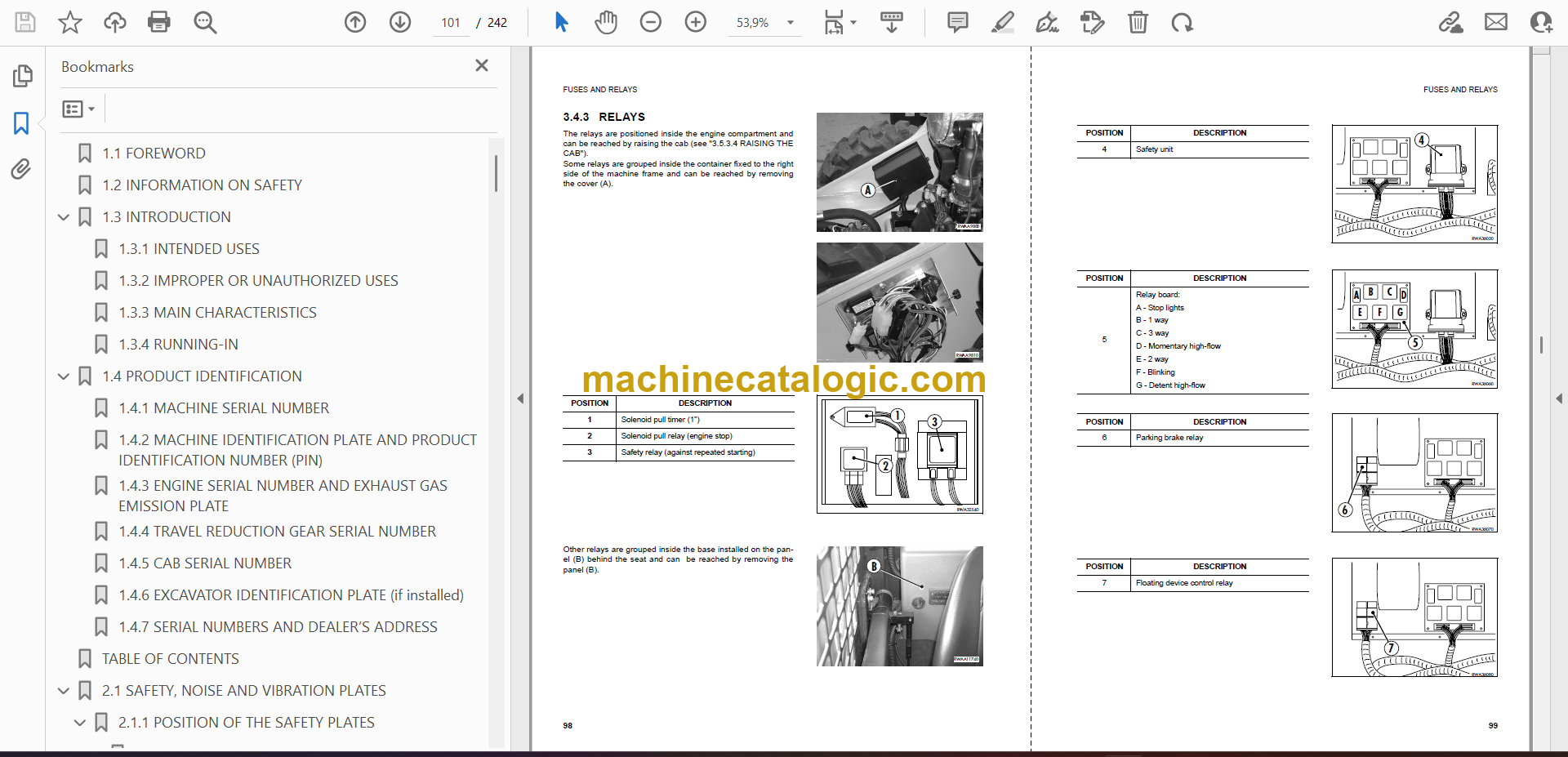Open Page Thumbnails sidebar panel
This screenshot has height=757, width=1568.
pyautogui.click(x=22, y=76)
